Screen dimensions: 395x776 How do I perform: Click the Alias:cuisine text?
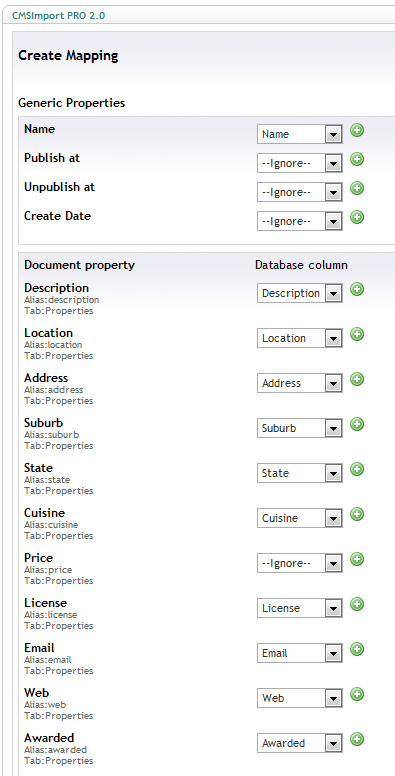click(x=51, y=525)
